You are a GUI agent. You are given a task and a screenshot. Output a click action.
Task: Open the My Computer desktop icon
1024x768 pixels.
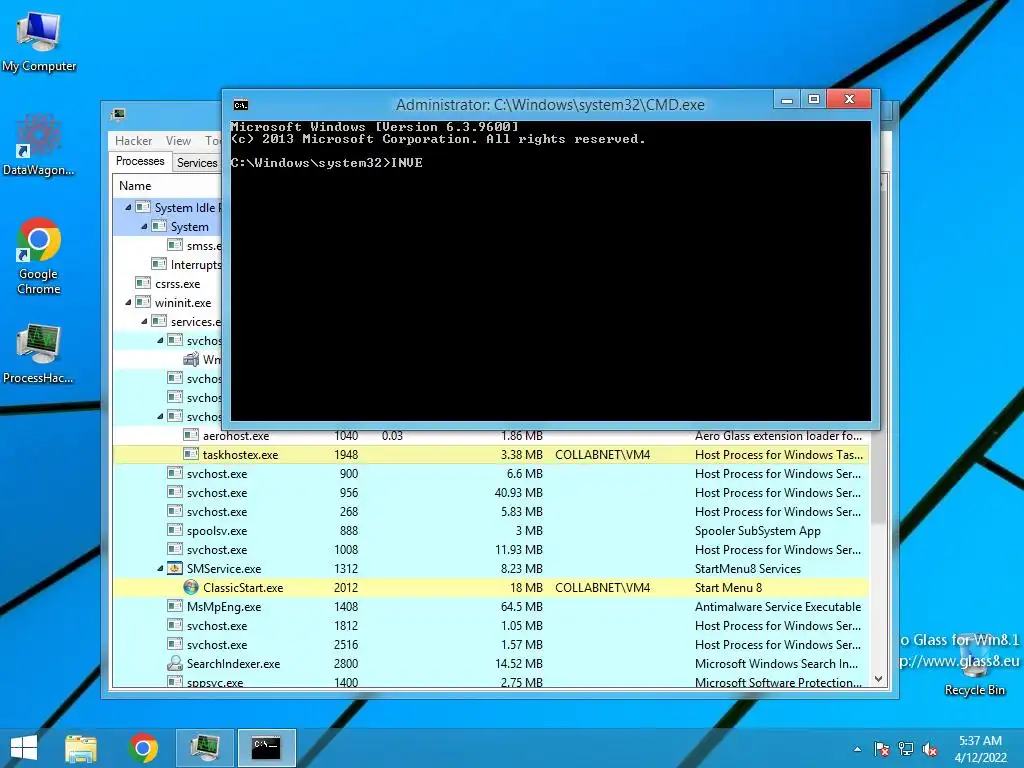point(39,40)
